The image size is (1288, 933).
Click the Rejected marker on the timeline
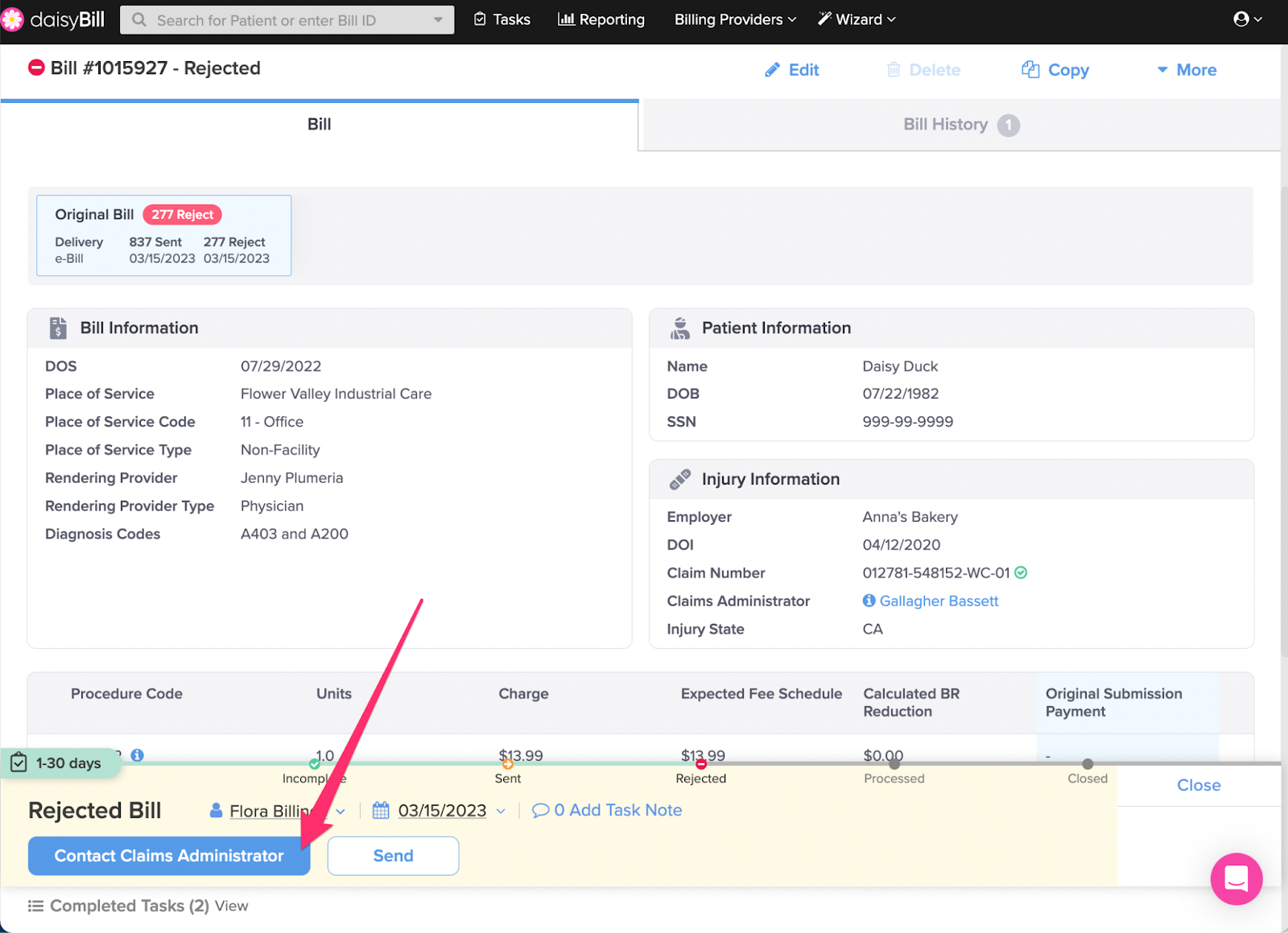701,764
